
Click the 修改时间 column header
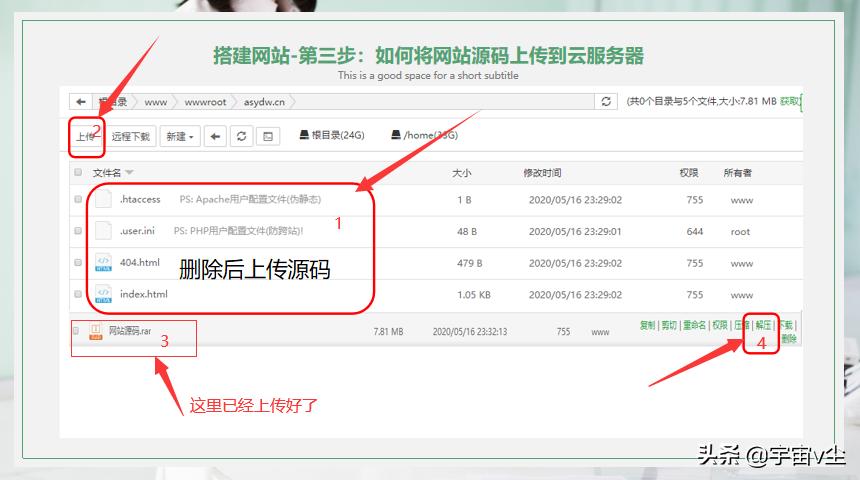coord(542,173)
